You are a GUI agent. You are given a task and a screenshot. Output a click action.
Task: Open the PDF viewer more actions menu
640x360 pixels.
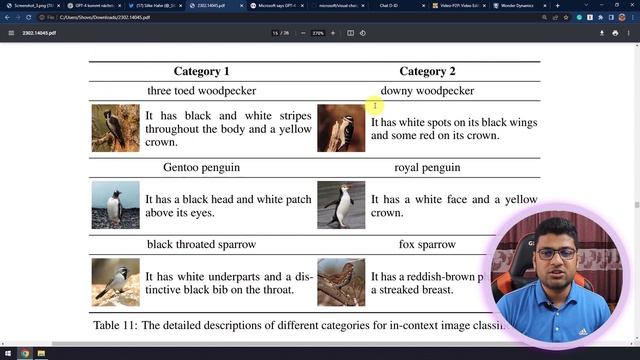(x=629, y=33)
